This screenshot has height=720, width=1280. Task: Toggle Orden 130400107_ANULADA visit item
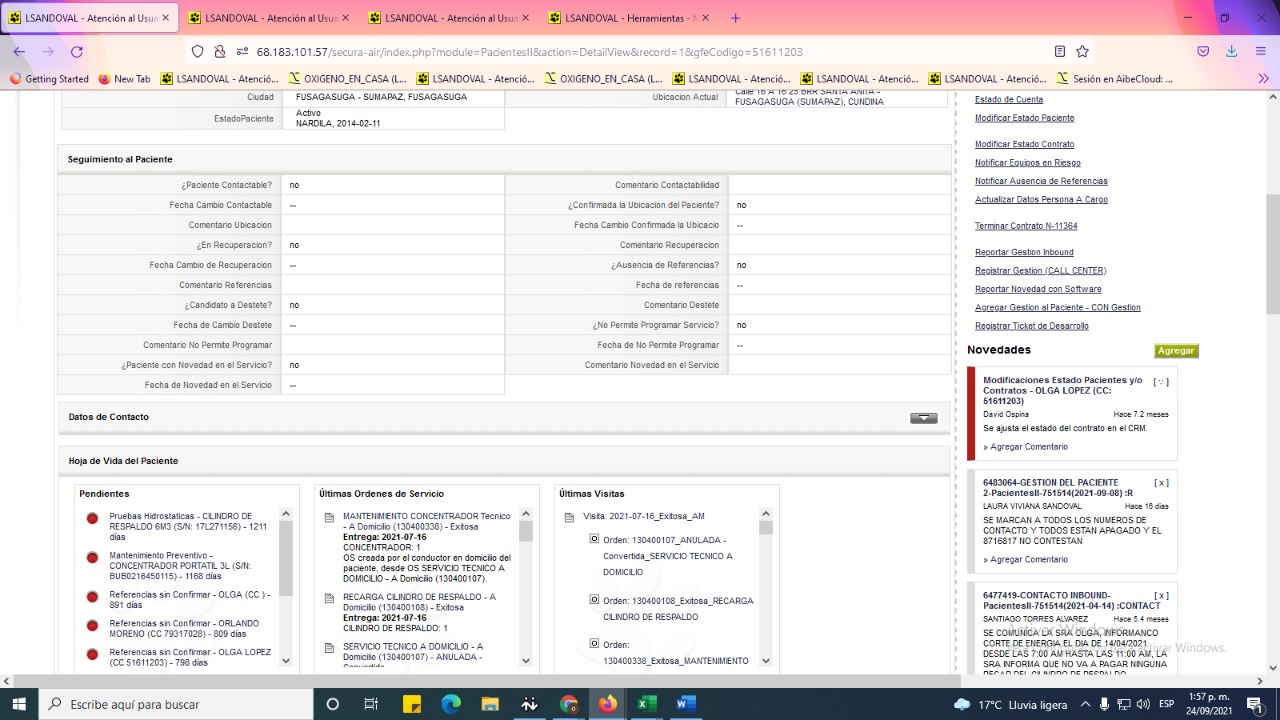click(594, 539)
